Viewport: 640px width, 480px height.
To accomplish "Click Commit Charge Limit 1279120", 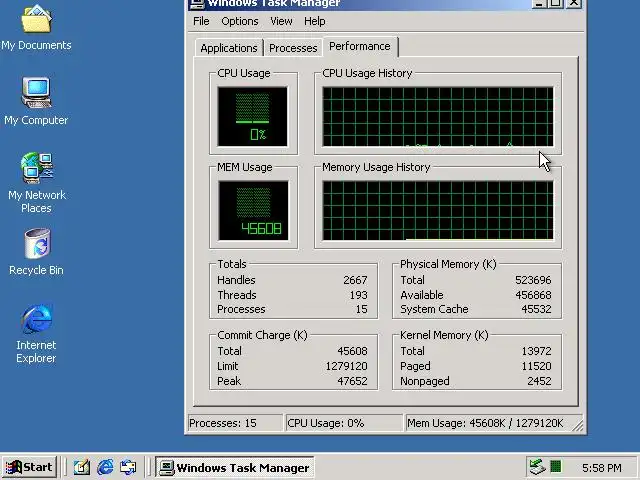I will tap(346, 366).
